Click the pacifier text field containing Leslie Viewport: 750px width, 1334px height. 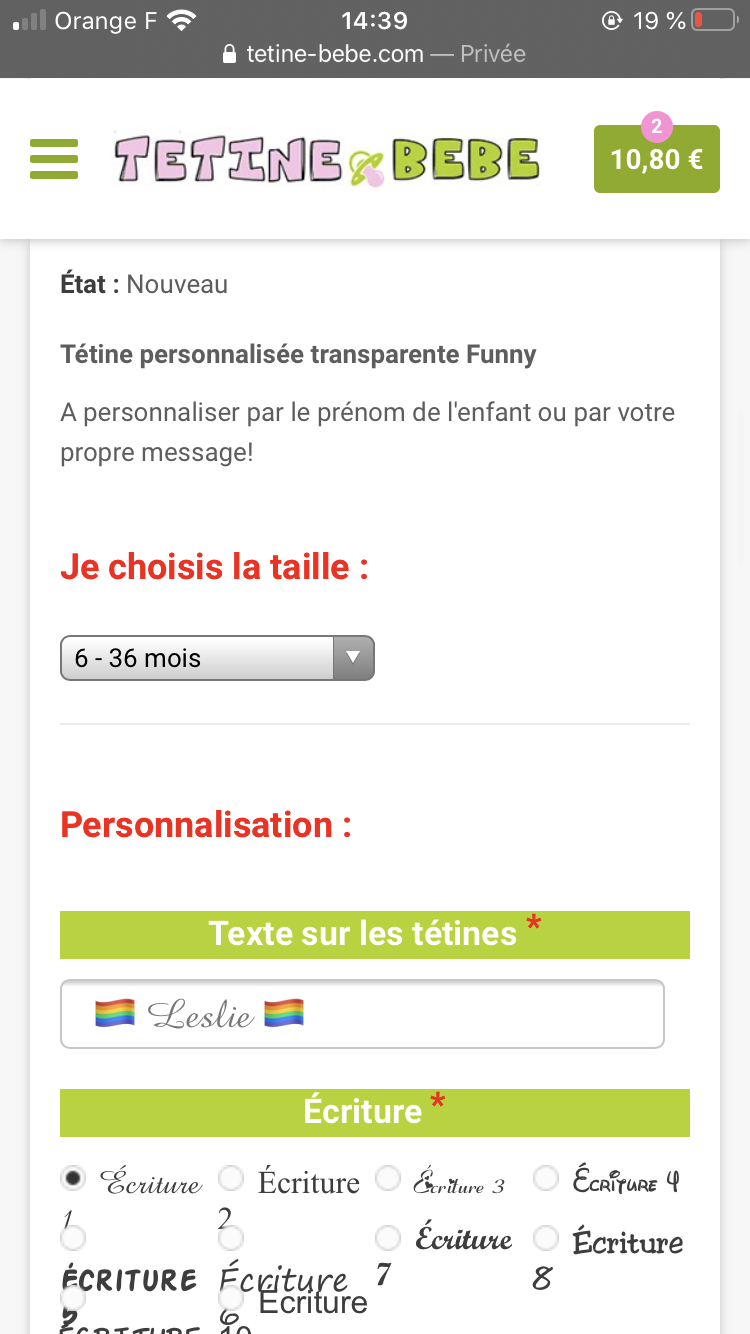pos(362,1014)
